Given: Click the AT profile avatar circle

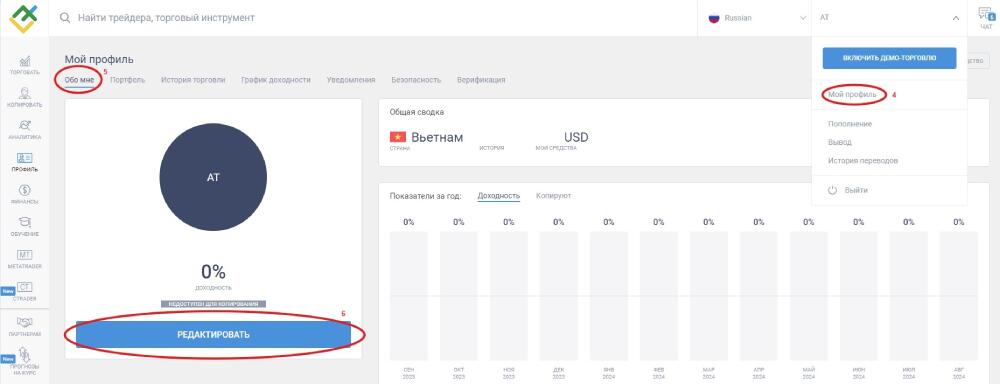Looking at the screenshot, I should (x=213, y=177).
